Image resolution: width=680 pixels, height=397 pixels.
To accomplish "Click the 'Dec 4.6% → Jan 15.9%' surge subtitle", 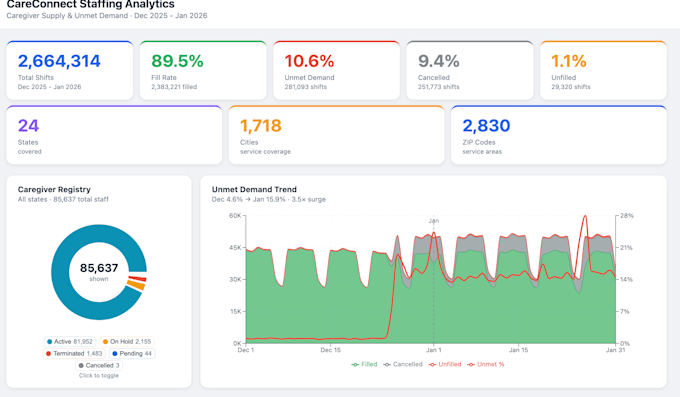I will pyautogui.click(x=268, y=200).
